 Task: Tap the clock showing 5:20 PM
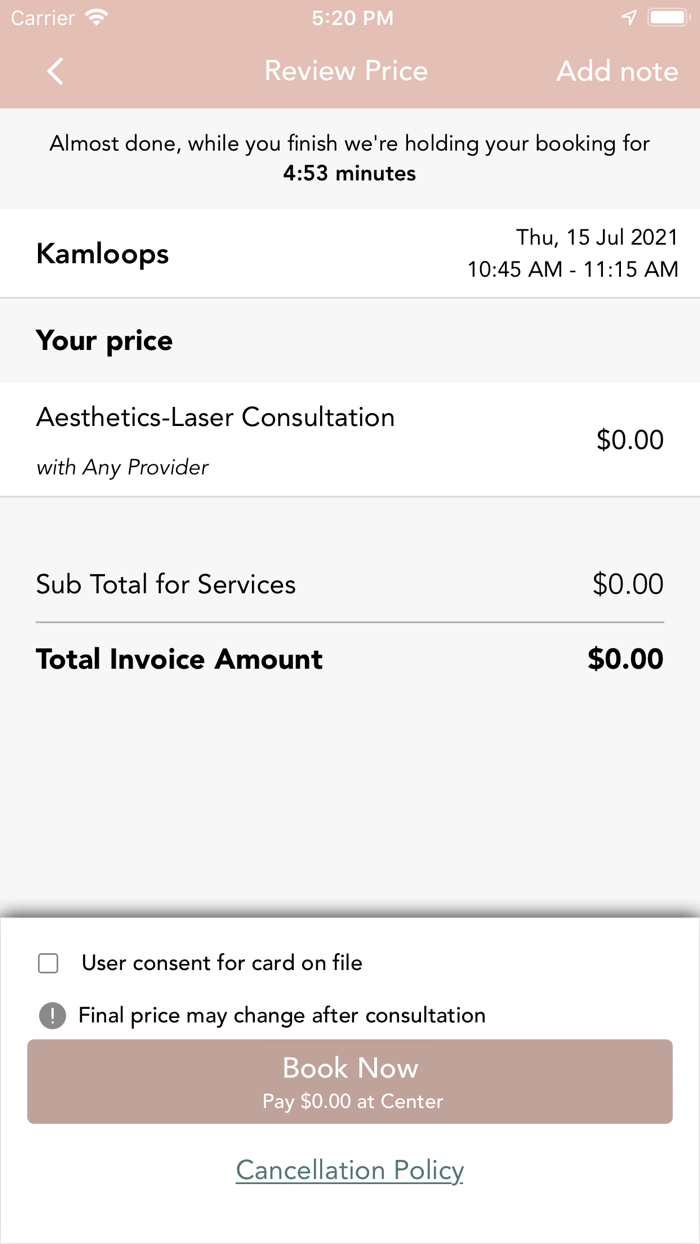(x=350, y=16)
